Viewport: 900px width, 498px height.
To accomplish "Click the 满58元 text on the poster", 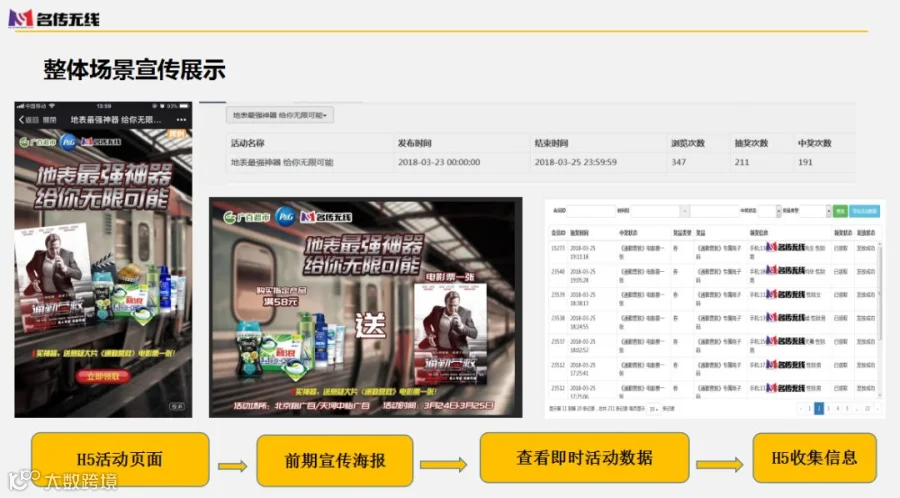I will [281, 301].
